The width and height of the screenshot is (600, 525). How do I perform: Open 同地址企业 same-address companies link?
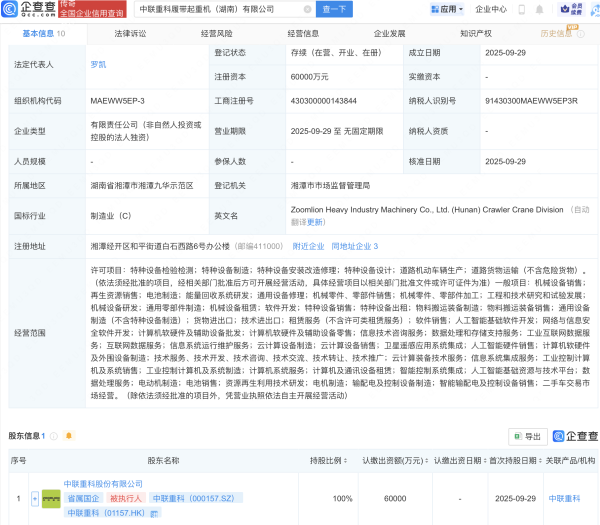coord(352,245)
